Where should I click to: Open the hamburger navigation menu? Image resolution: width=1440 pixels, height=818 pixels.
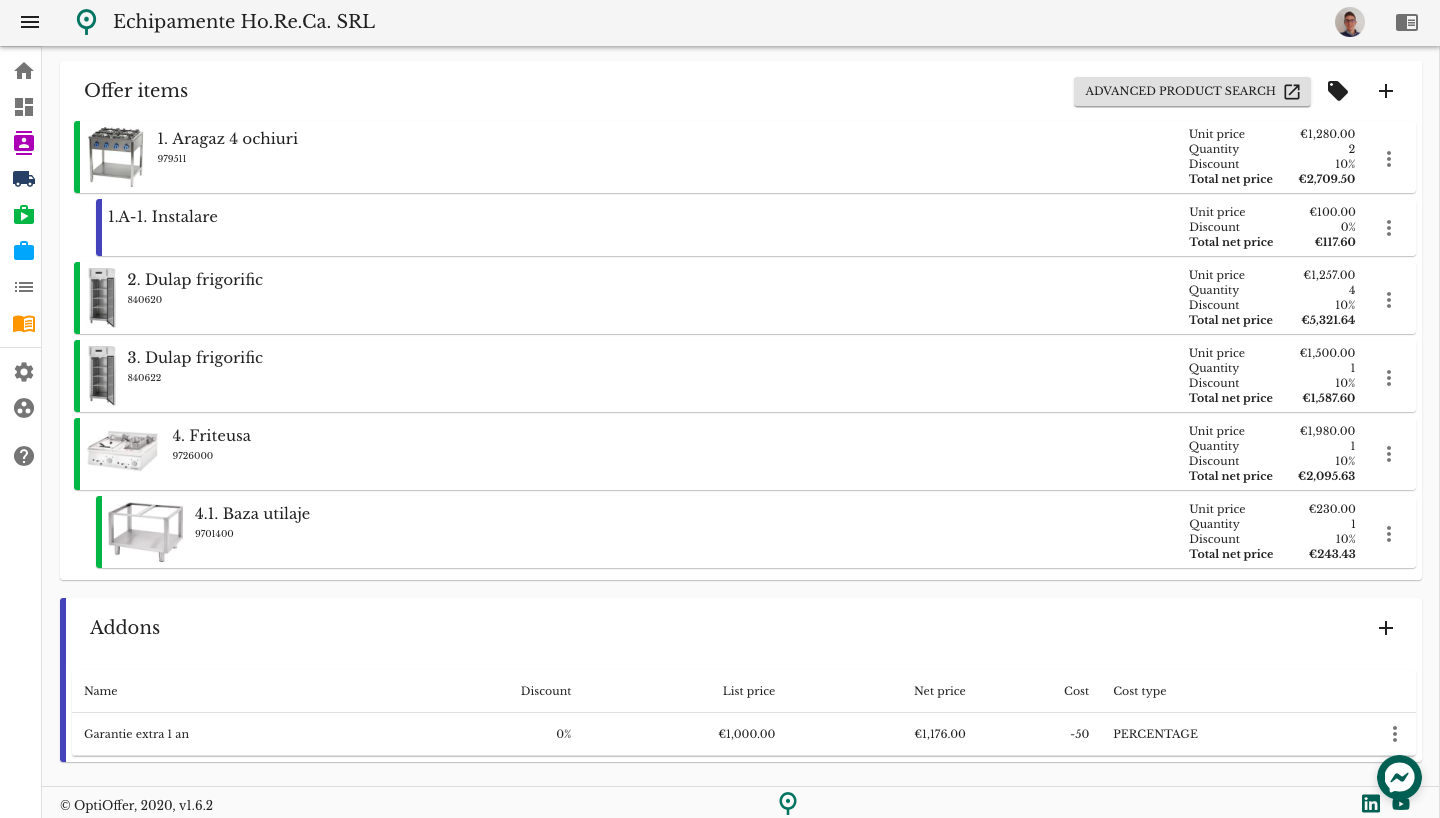point(30,22)
